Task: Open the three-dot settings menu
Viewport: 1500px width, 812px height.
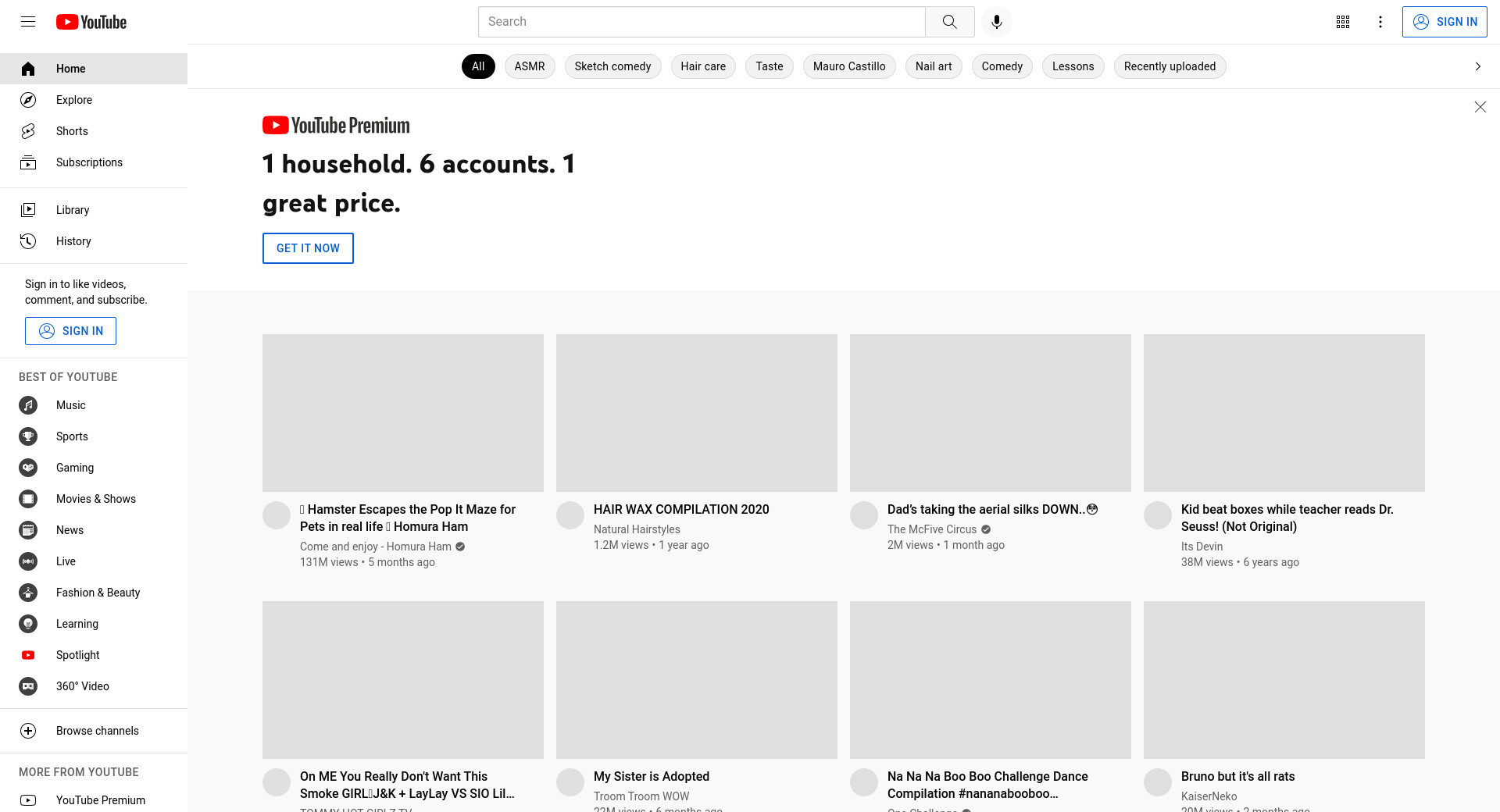Action: (1380, 22)
